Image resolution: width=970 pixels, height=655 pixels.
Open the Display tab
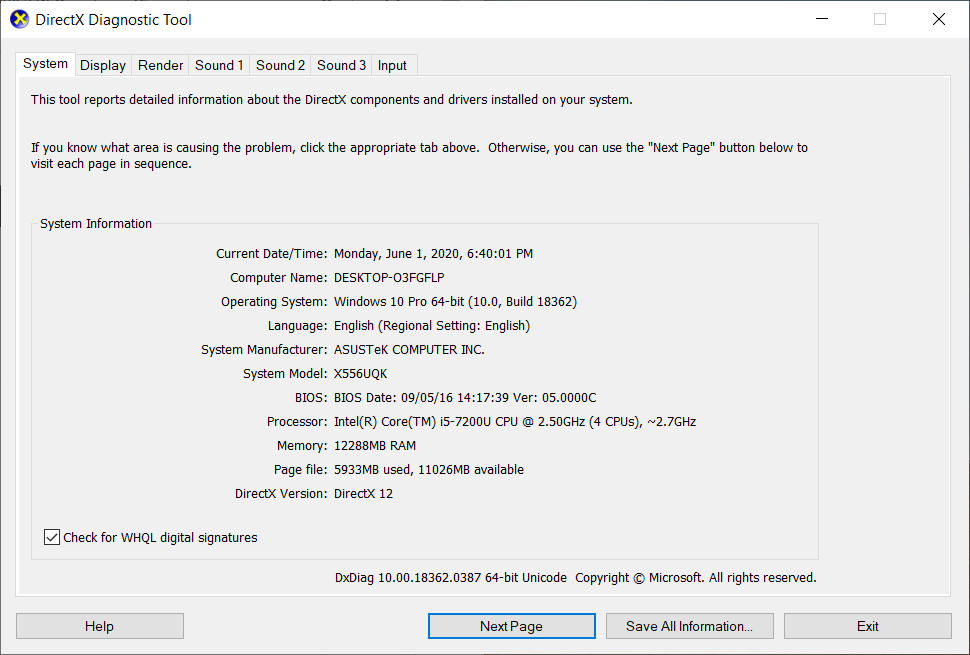pyautogui.click(x=103, y=65)
